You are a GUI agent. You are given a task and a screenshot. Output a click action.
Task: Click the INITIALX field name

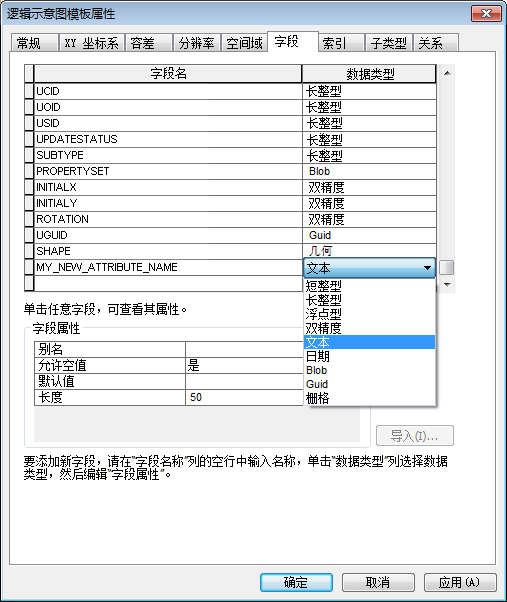(168, 187)
